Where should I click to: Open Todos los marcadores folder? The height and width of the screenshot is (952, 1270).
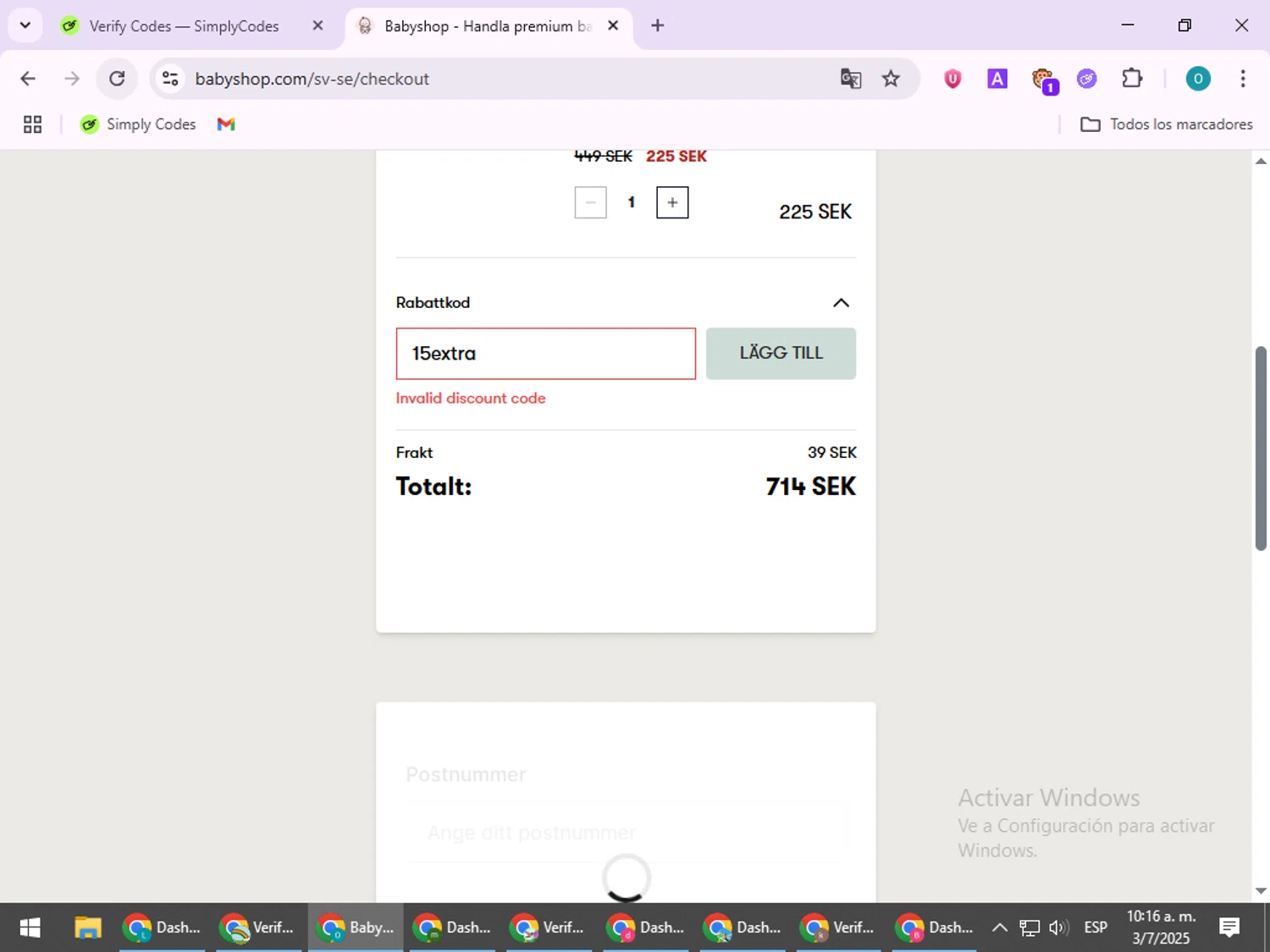1167,124
